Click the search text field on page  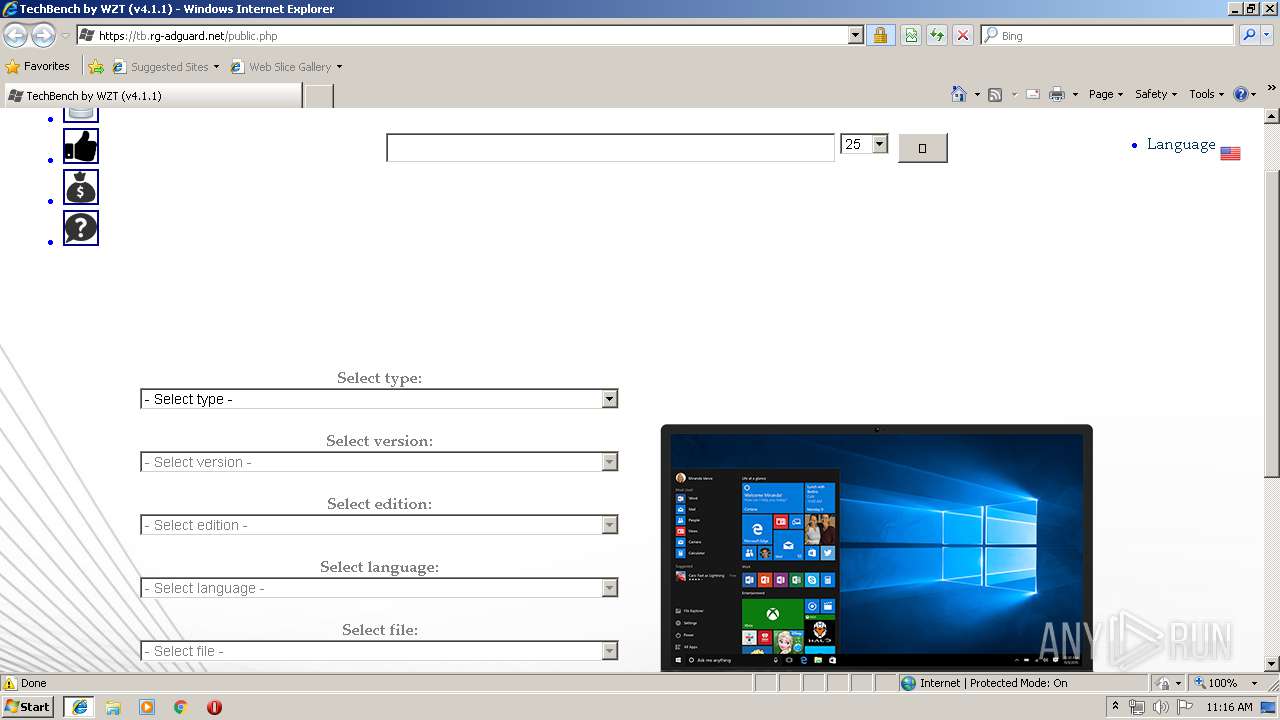[x=610, y=148]
